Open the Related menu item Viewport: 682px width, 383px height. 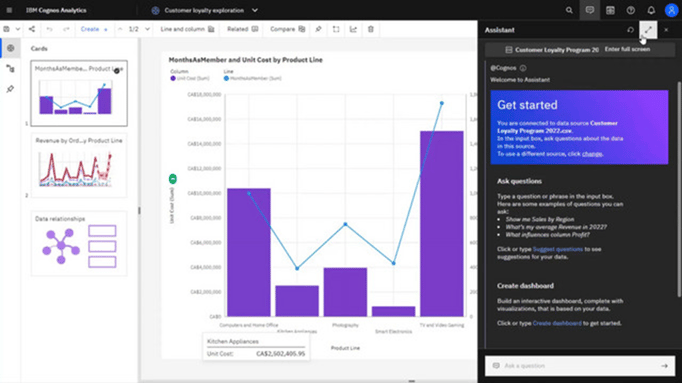click(242, 29)
